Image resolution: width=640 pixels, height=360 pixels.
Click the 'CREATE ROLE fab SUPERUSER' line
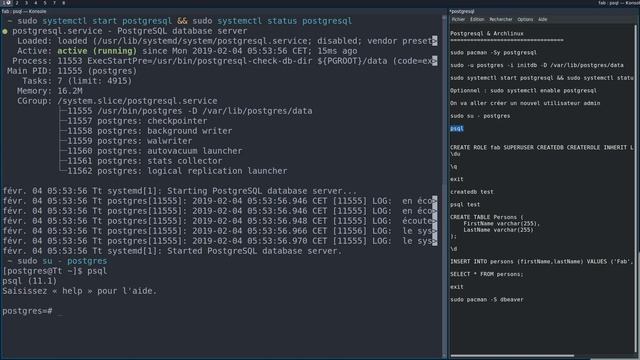[542, 147]
